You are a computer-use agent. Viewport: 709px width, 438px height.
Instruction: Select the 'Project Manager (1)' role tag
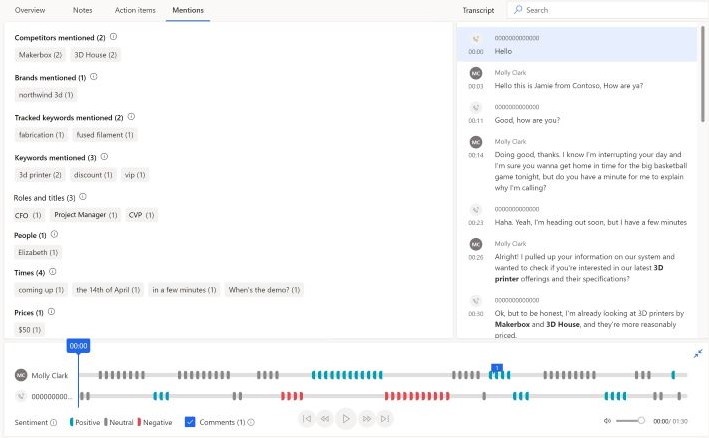click(x=85, y=215)
